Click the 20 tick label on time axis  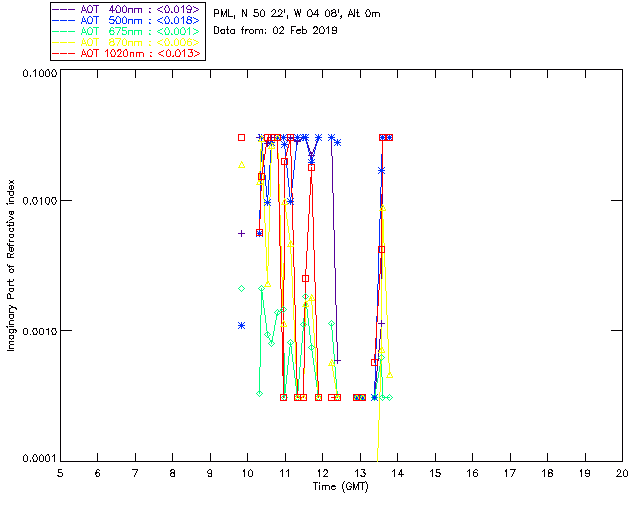point(622,473)
